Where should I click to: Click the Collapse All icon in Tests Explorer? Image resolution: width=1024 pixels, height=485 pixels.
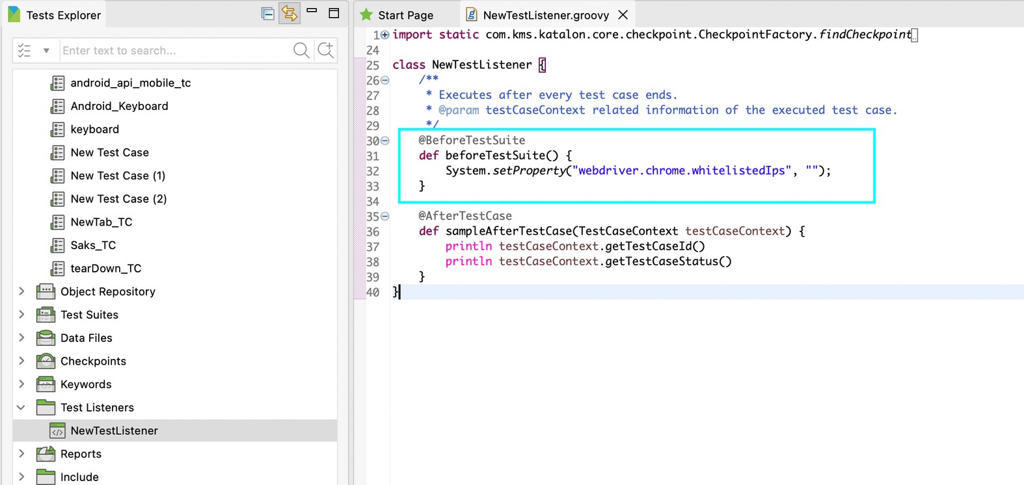pos(267,14)
